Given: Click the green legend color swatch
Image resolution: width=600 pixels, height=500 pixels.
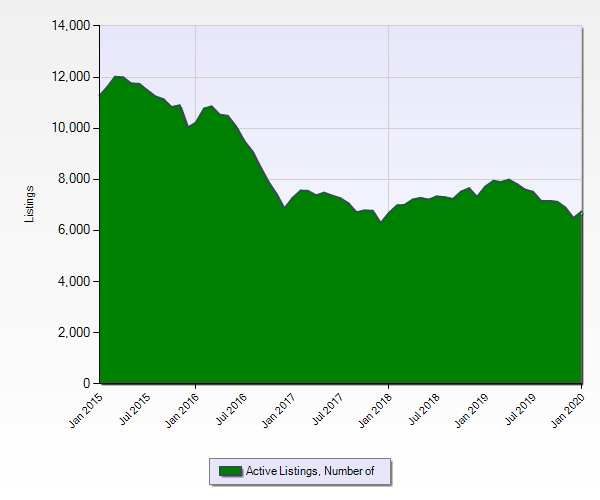Looking at the screenshot, I should (230, 471).
